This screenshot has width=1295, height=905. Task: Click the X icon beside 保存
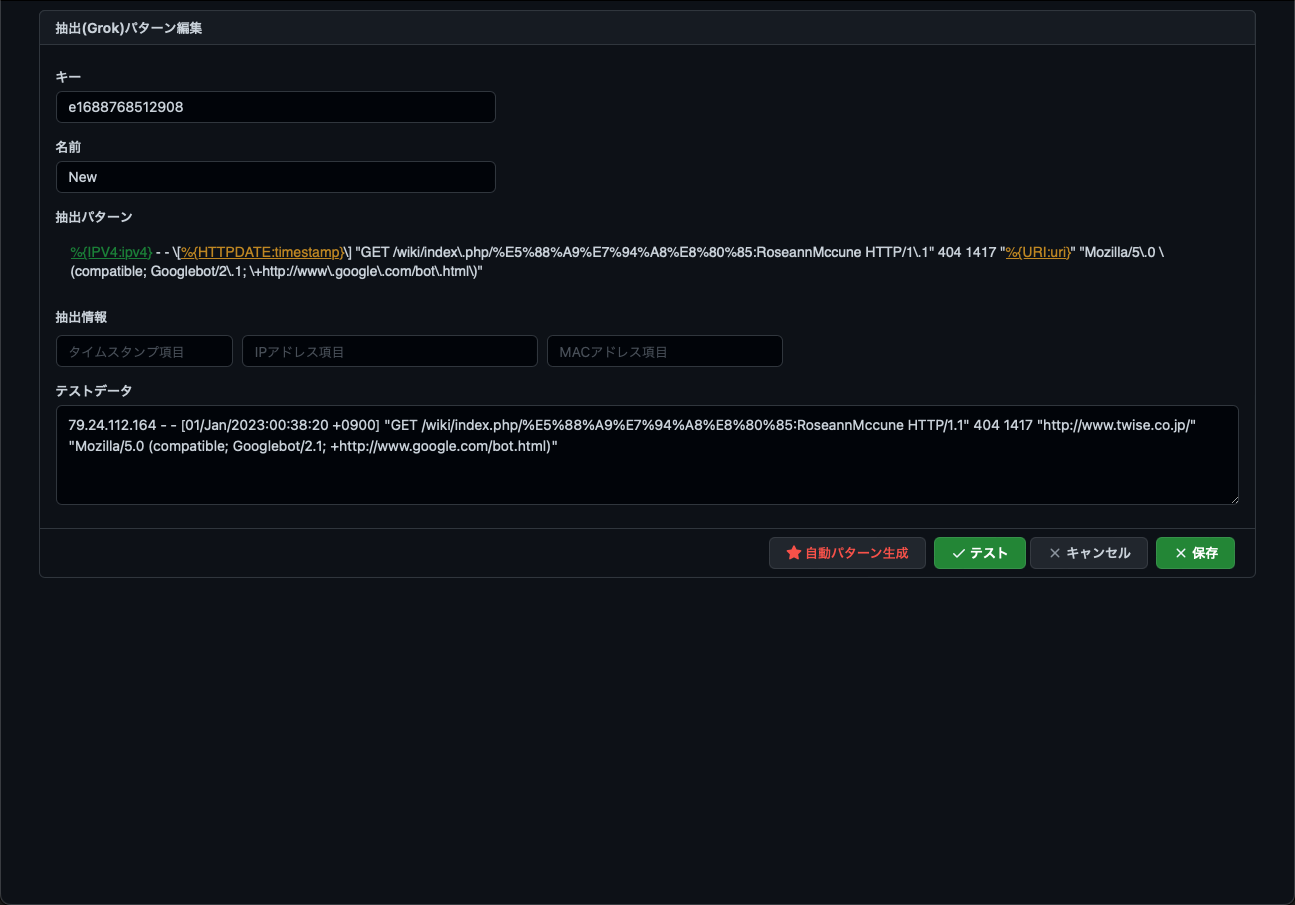1180,553
